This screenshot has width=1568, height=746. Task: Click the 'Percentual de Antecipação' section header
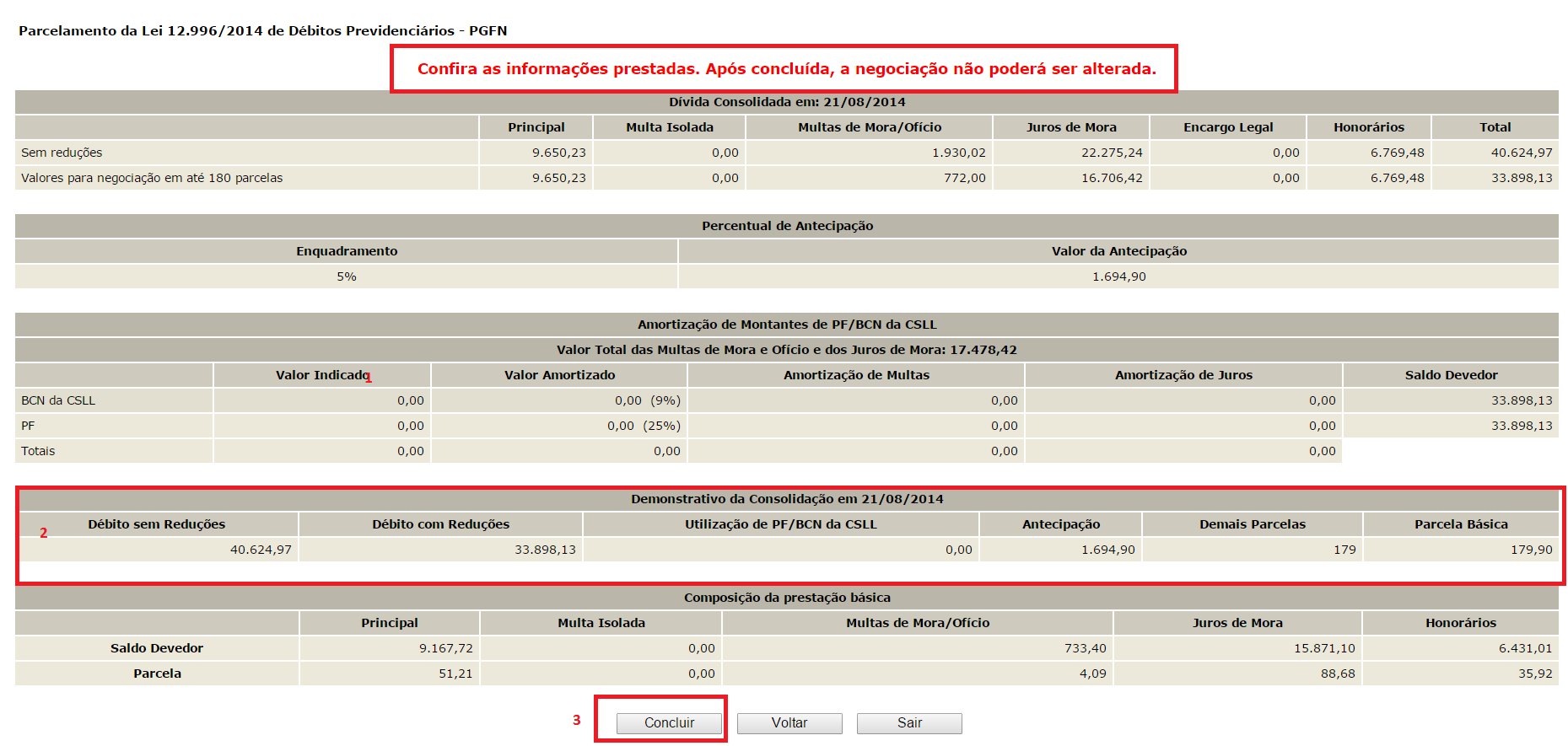[x=787, y=226]
